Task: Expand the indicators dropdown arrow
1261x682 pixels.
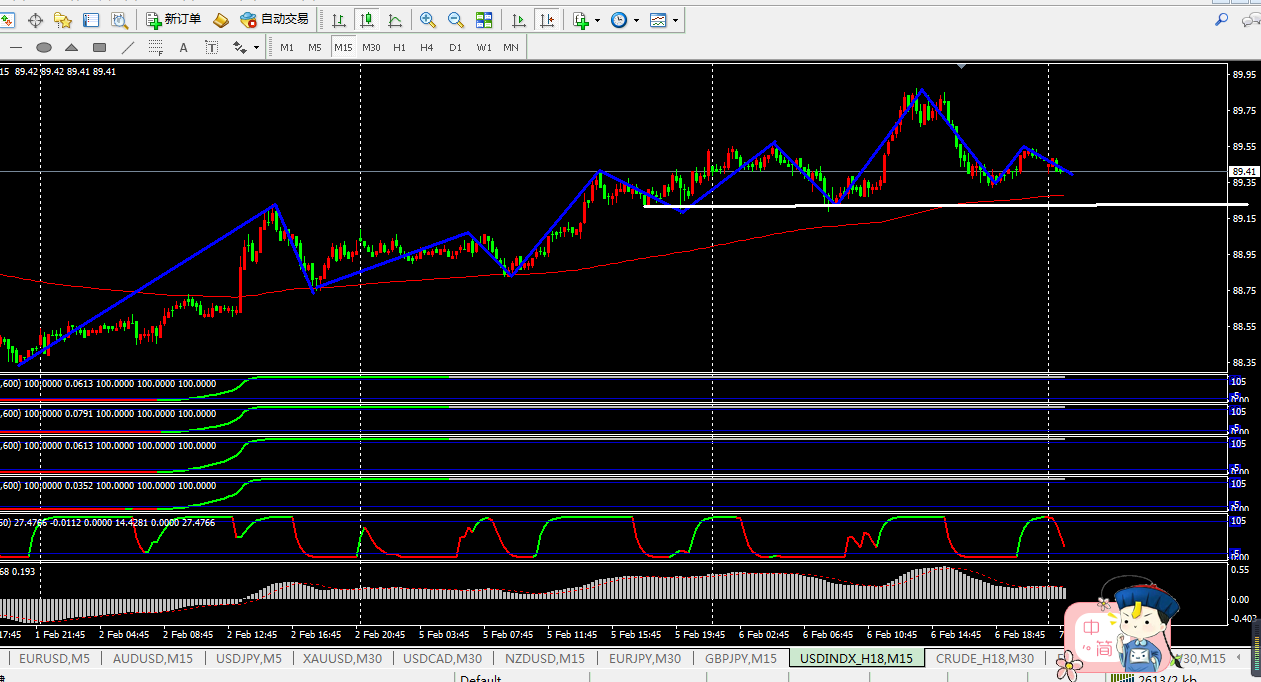Action: click(597, 20)
